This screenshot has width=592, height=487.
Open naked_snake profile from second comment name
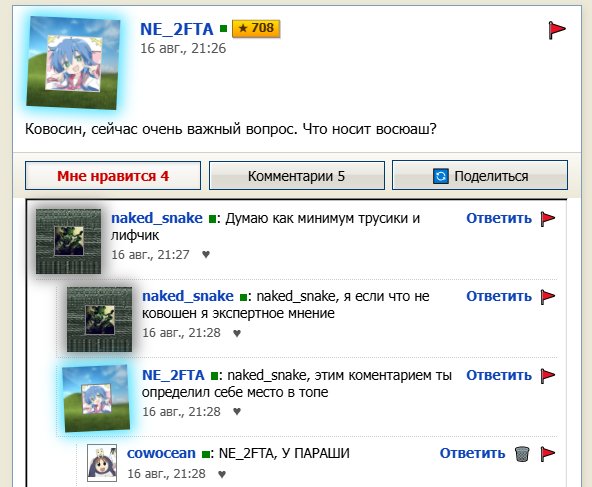tap(188, 297)
